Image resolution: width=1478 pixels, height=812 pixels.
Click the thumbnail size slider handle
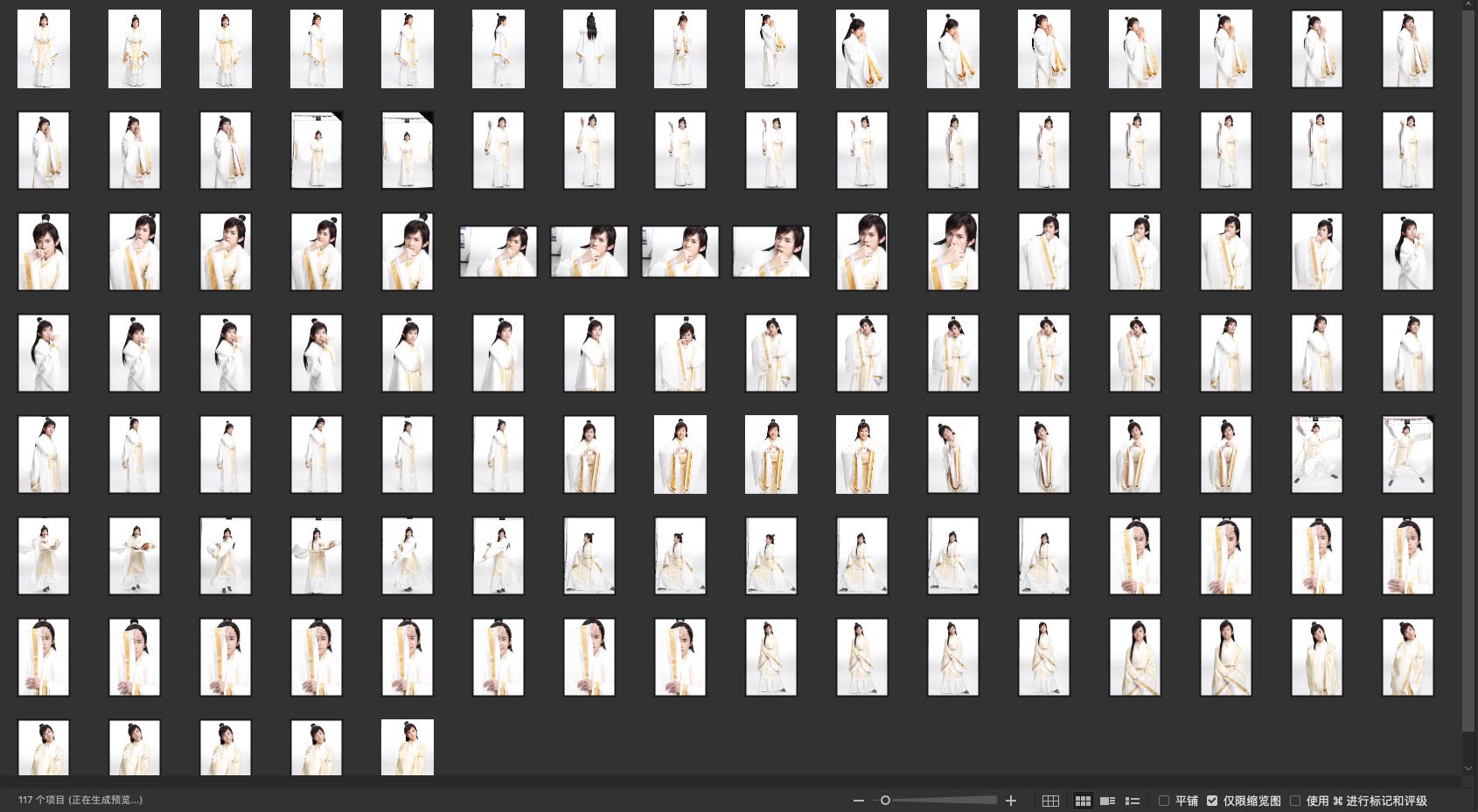pyautogui.click(x=885, y=801)
